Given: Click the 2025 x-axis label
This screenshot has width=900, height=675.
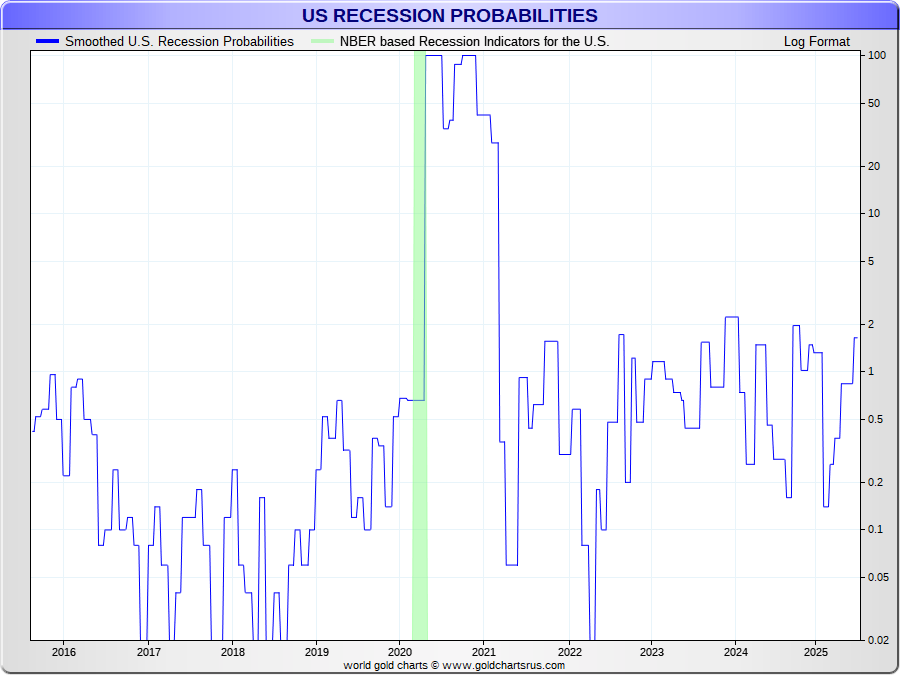Looking at the screenshot, I should coord(815,652).
